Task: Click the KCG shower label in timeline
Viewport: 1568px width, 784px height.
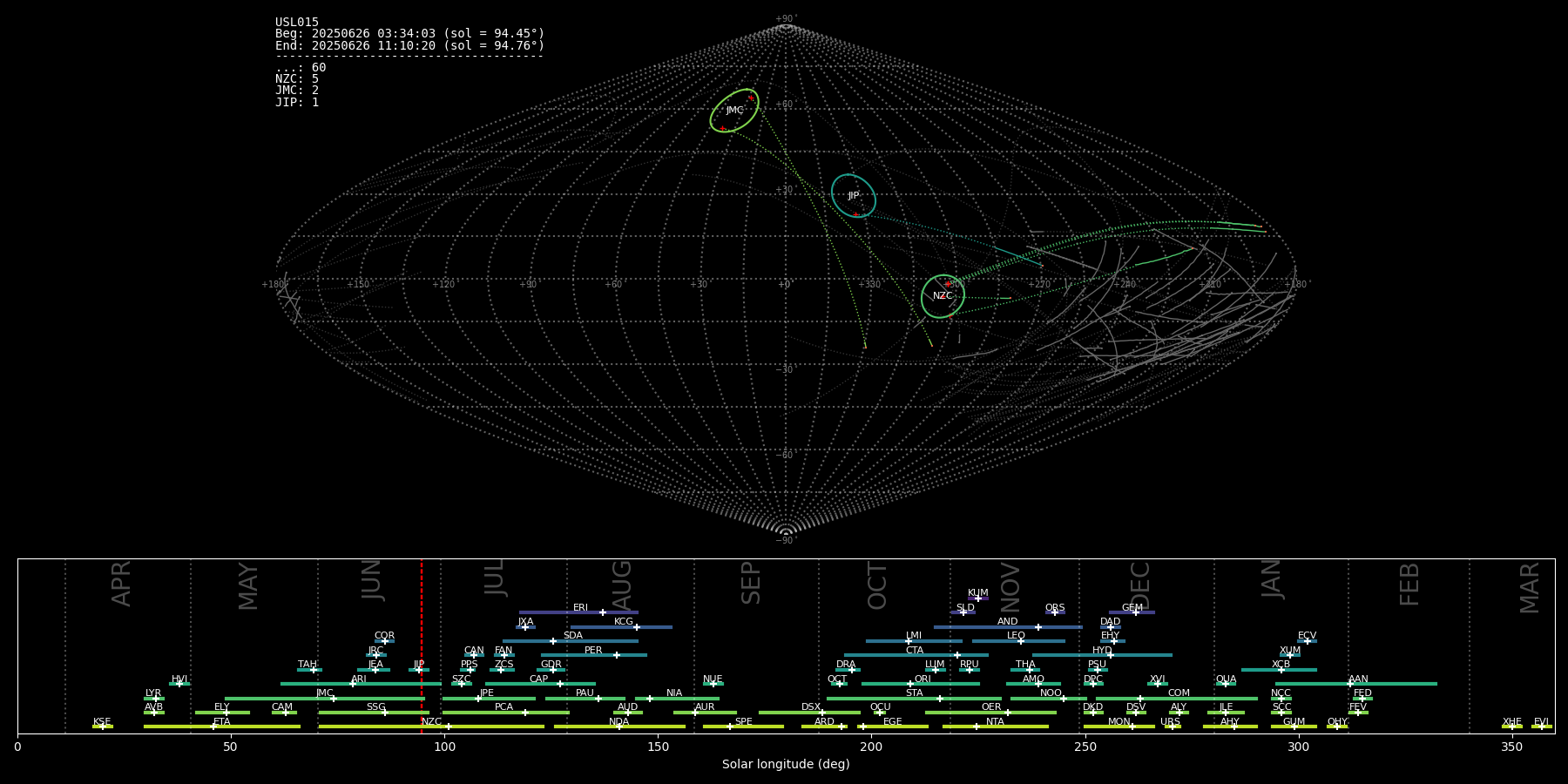Action: 624,621
